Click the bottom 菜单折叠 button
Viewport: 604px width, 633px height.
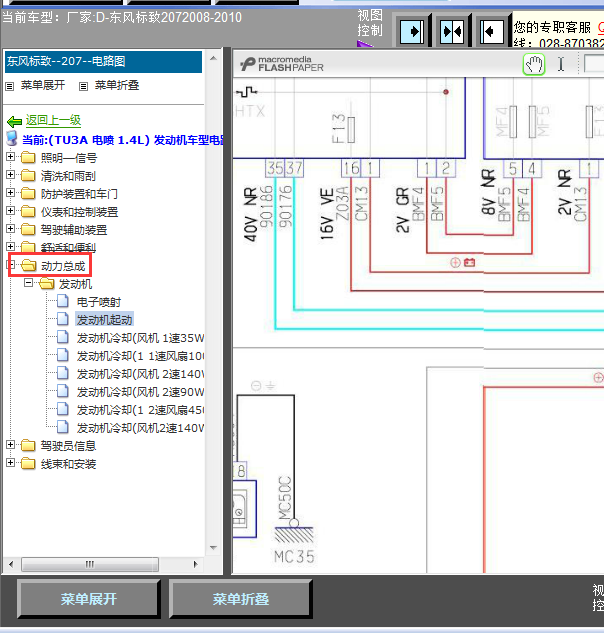tap(241, 599)
